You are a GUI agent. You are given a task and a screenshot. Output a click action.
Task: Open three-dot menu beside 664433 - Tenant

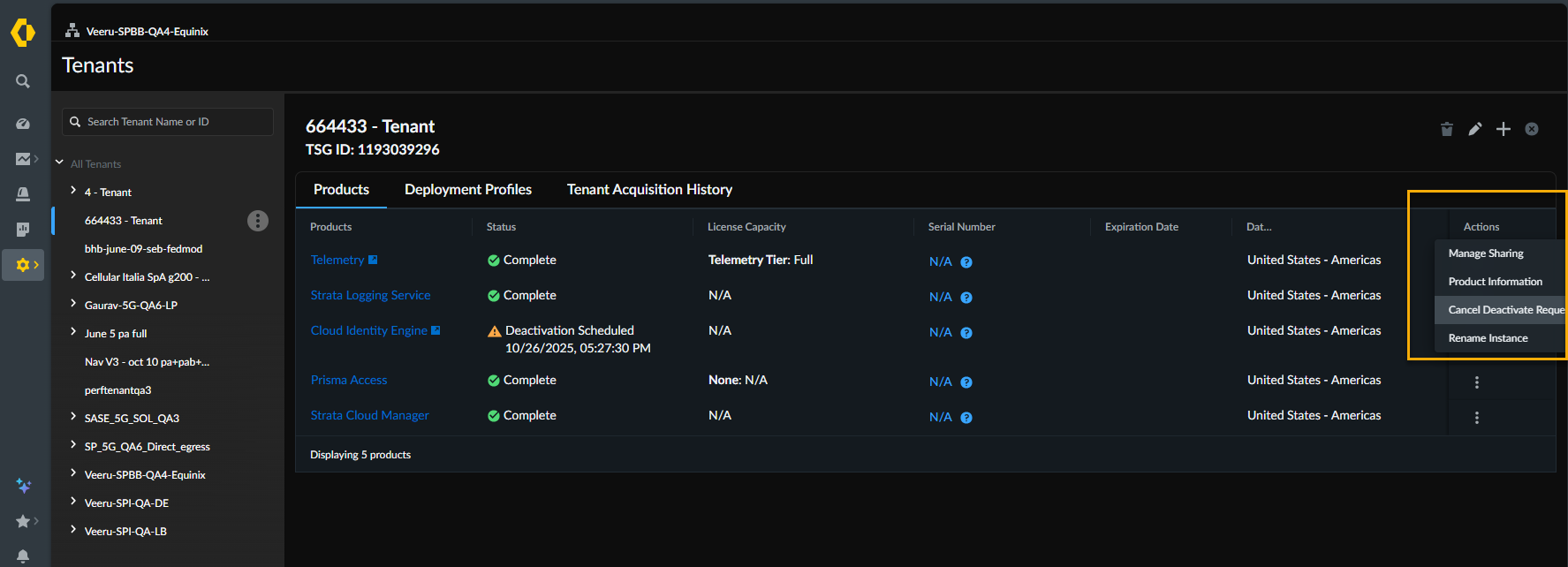tap(257, 221)
